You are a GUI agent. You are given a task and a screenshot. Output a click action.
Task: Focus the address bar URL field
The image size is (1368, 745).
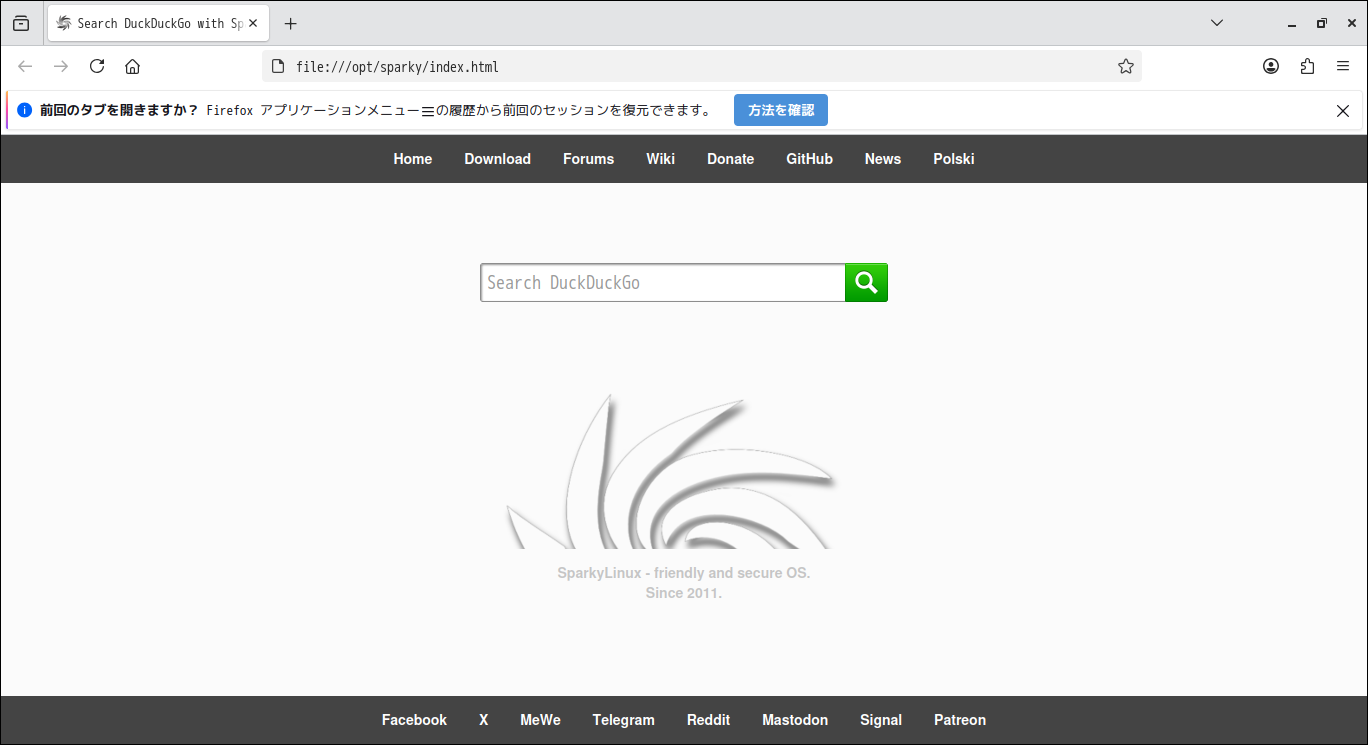700,67
